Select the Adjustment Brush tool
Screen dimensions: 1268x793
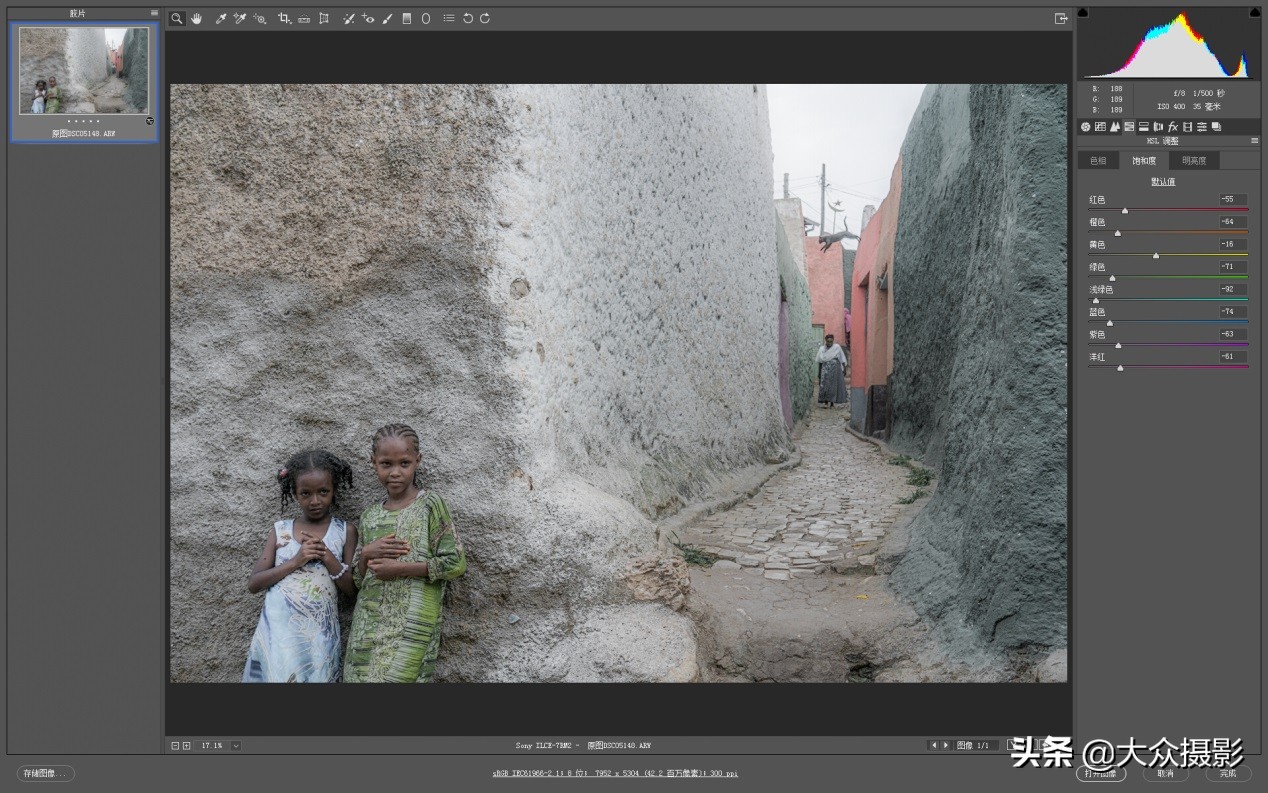(387, 18)
